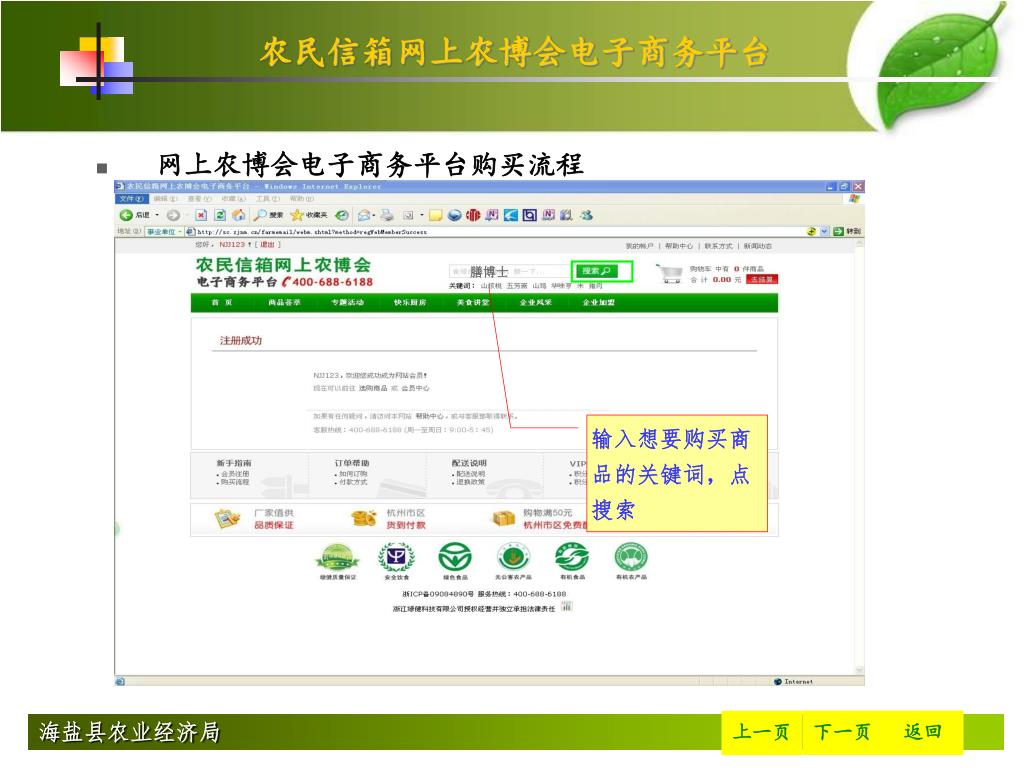Click the red Stop loading icon

201,215
